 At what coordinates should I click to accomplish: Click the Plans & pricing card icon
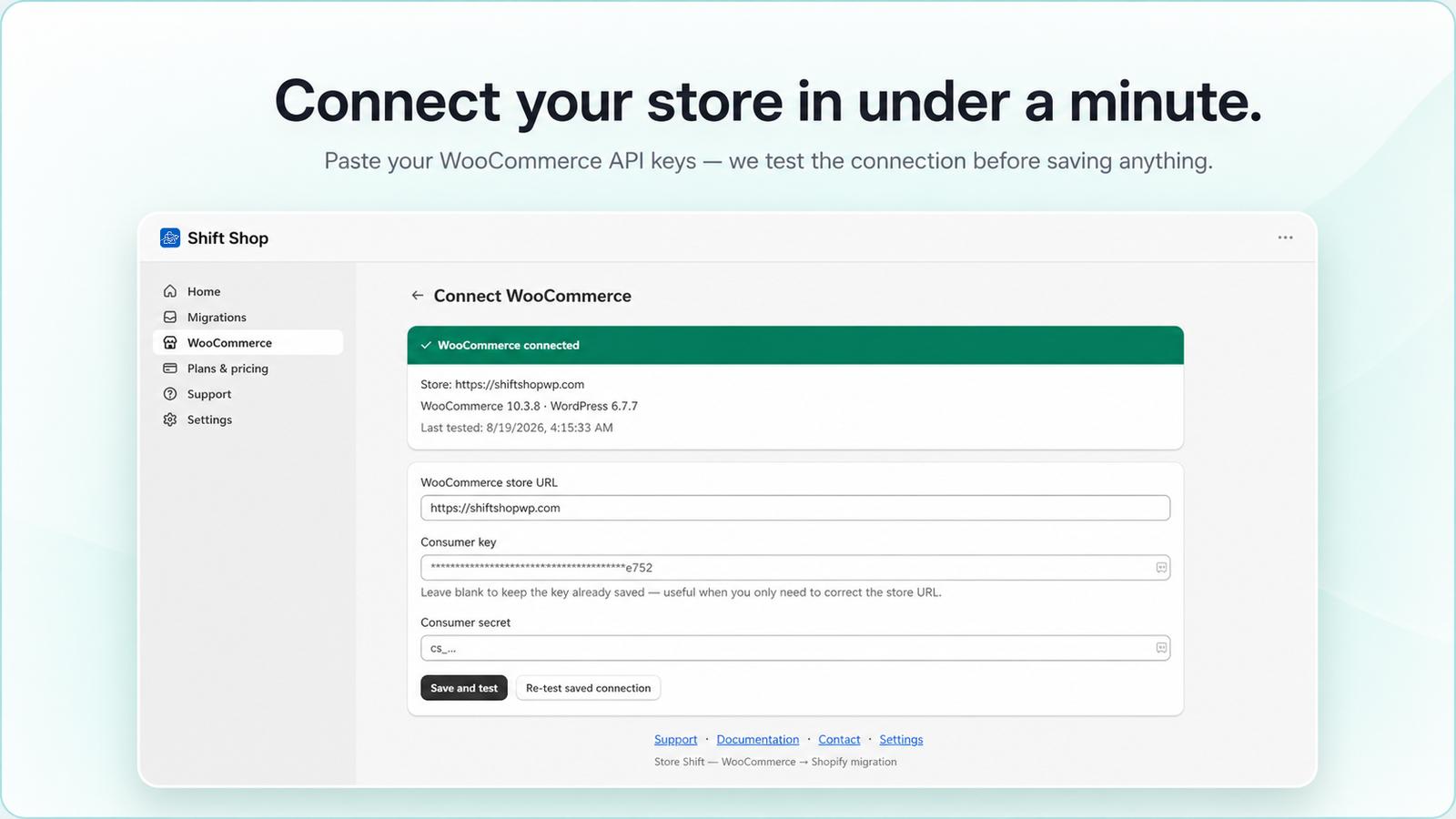[x=170, y=368]
